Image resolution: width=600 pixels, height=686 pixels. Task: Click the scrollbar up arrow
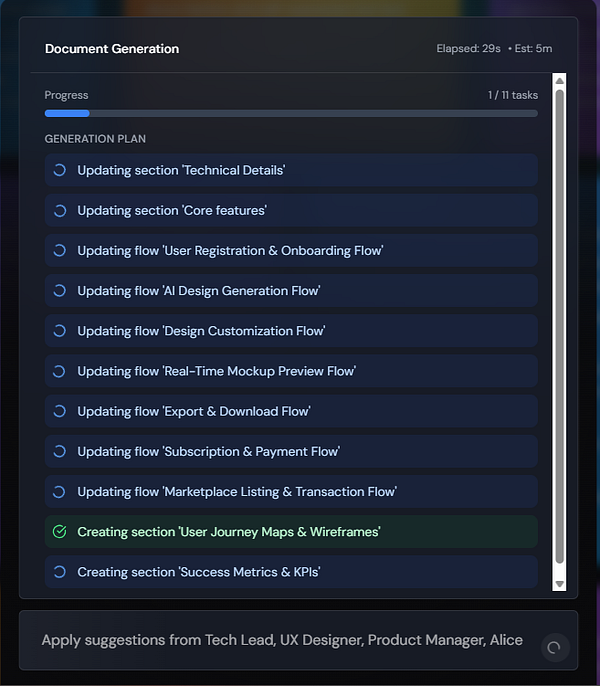(x=559, y=80)
